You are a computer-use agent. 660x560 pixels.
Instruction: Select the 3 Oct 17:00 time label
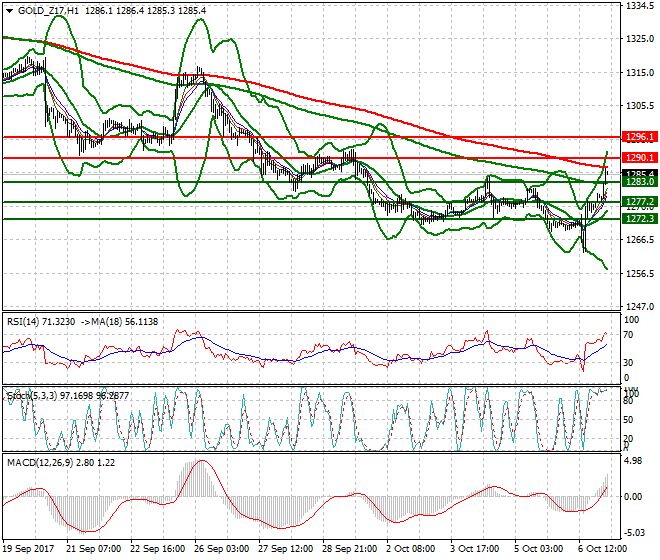pyautogui.click(x=475, y=549)
